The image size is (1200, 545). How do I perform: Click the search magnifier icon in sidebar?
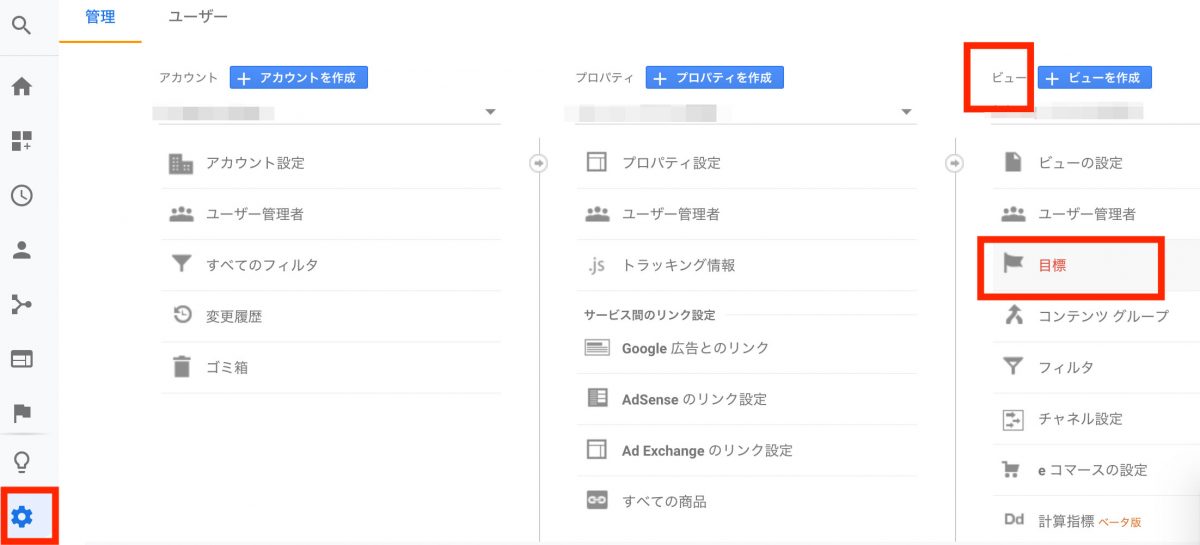(x=21, y=25)
